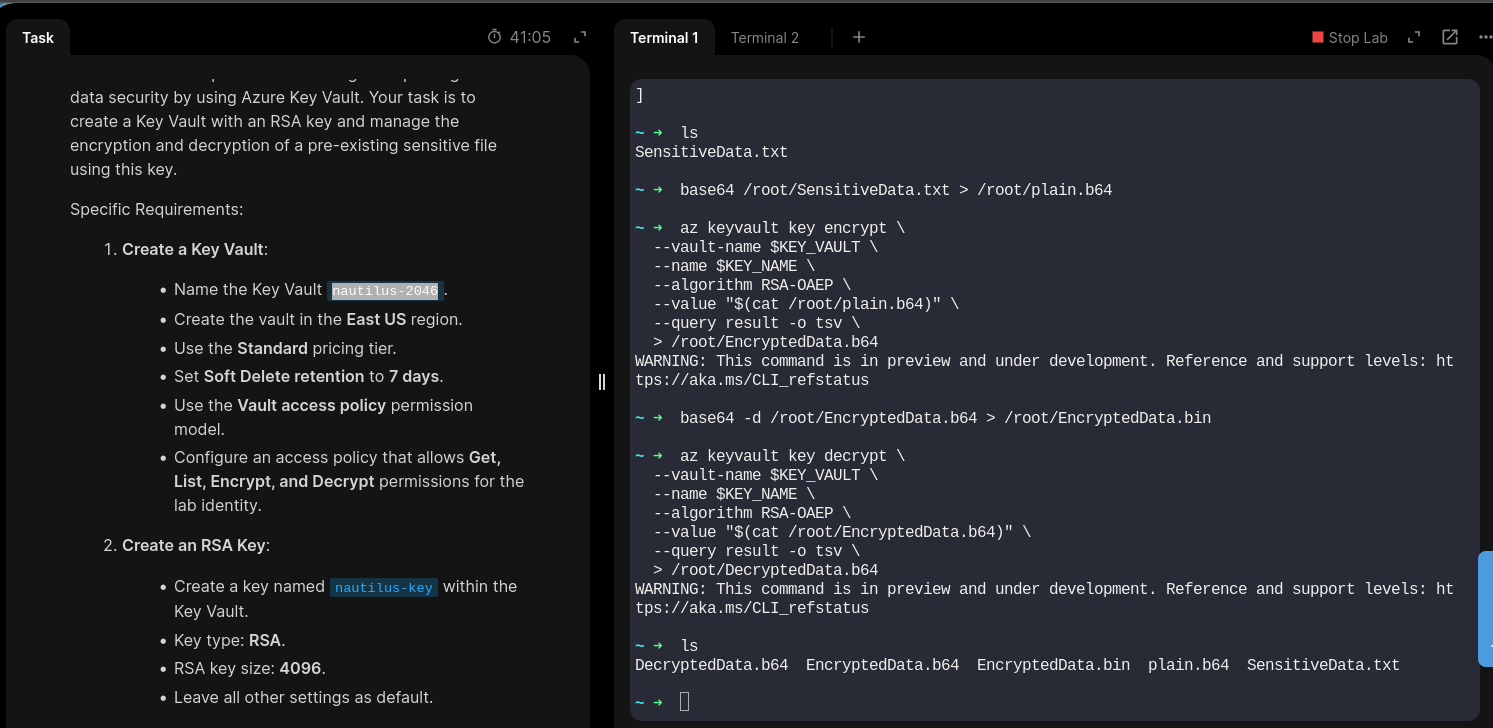
Task: Click the 'Specific Requirements:' text
Action: coord(156,210)
